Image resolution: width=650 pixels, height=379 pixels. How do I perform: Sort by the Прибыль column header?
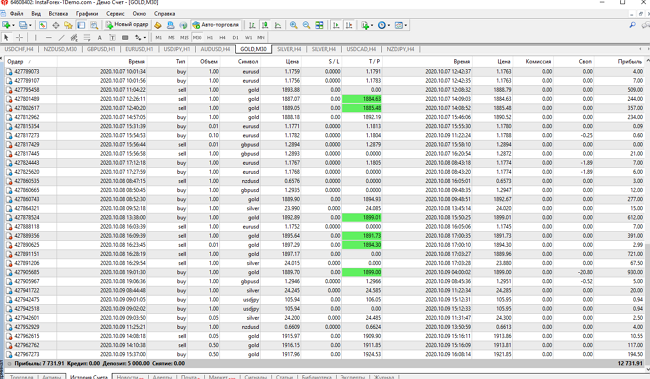(x=620, y=61)
